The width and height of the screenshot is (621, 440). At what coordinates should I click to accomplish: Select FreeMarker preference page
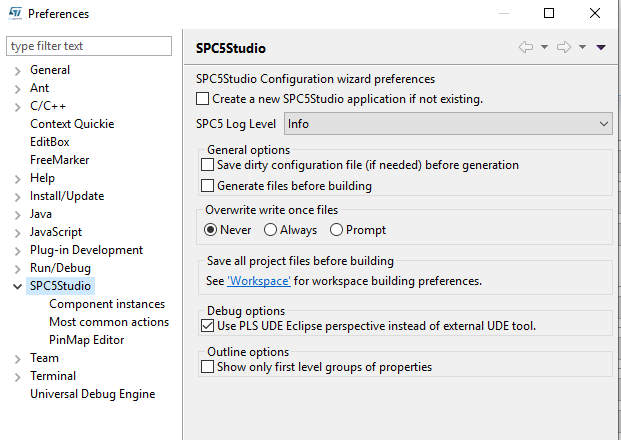[x=60, y=160]
